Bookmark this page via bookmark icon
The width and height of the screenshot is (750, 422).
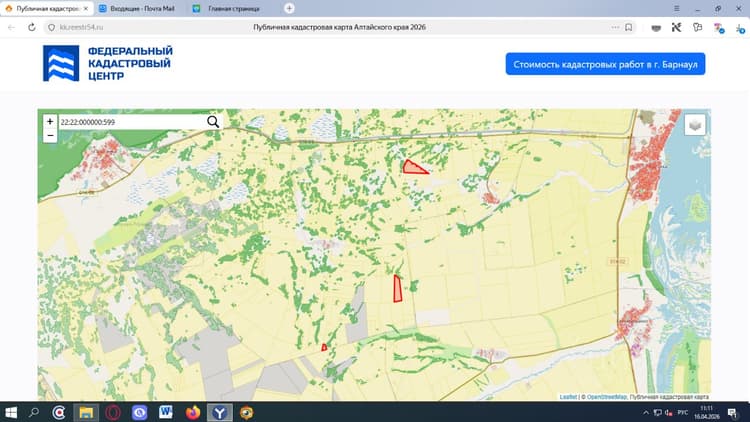(629, 27)
